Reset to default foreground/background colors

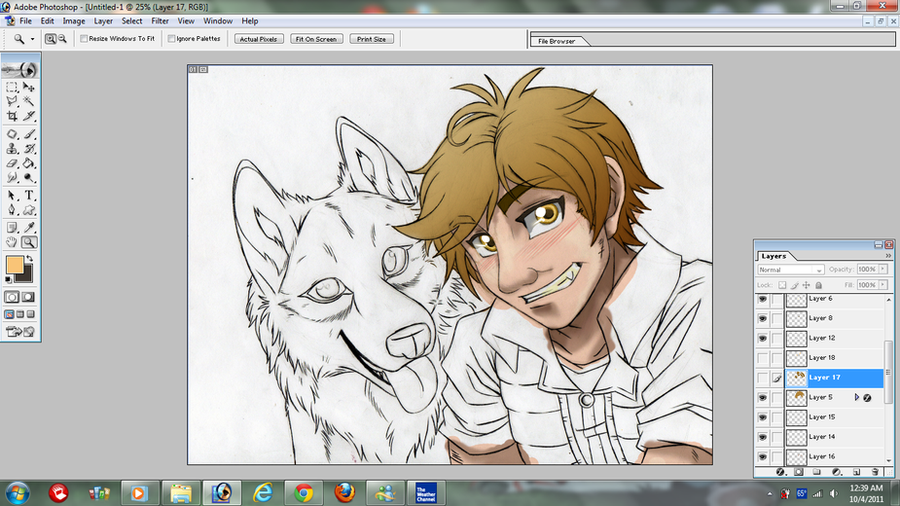(x=8, y=279)
